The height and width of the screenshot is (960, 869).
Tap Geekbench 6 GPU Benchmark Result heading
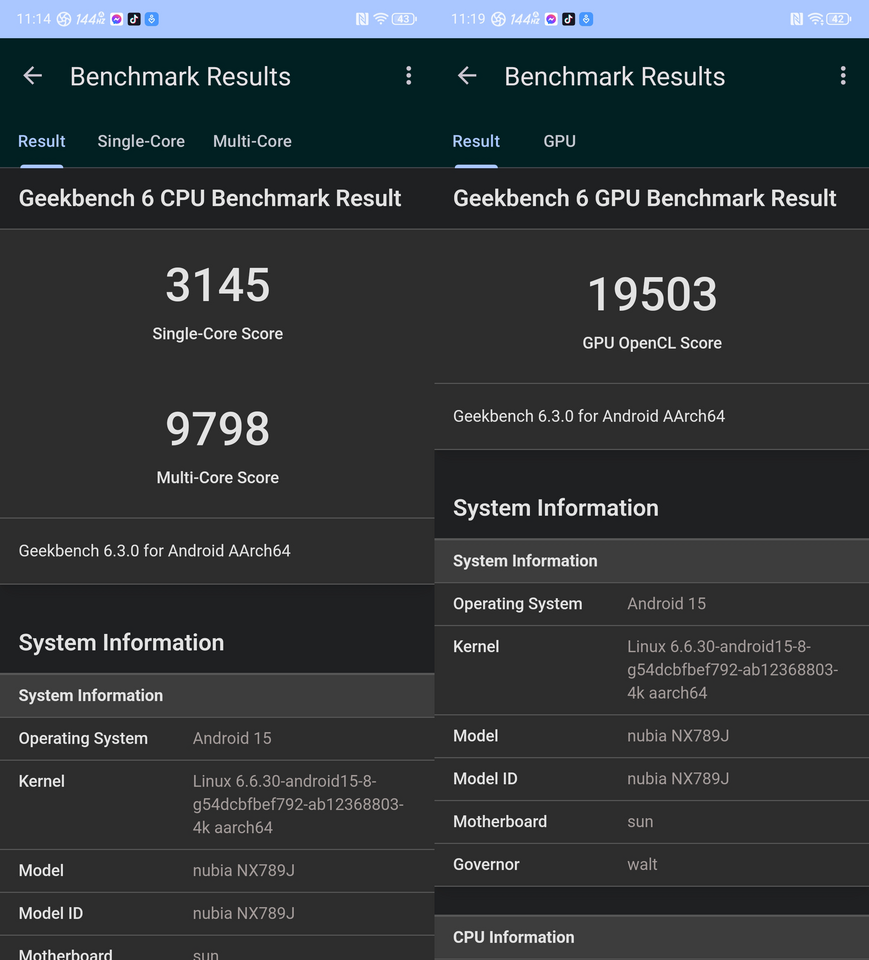(645, 198)
